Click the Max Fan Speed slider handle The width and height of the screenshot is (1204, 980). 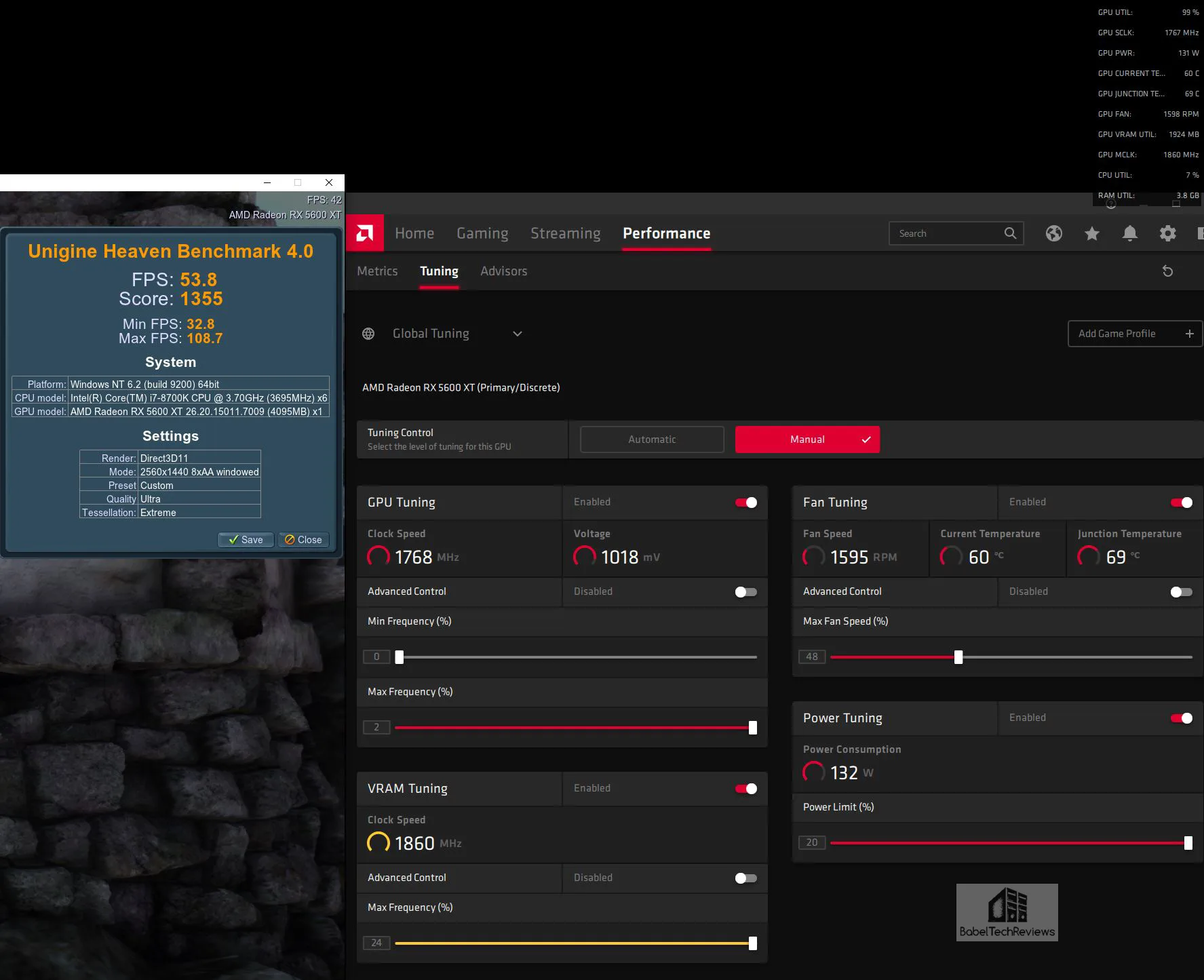958,656
